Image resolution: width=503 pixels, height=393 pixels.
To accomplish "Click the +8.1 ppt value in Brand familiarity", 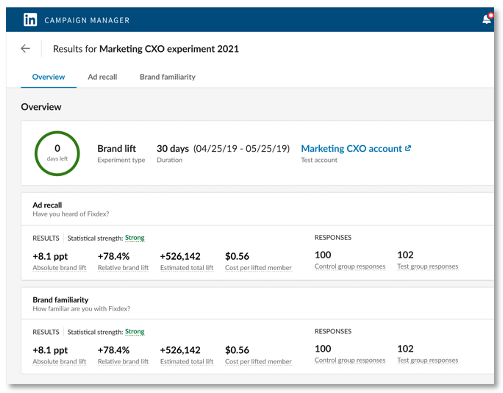I will coord(50,350).
